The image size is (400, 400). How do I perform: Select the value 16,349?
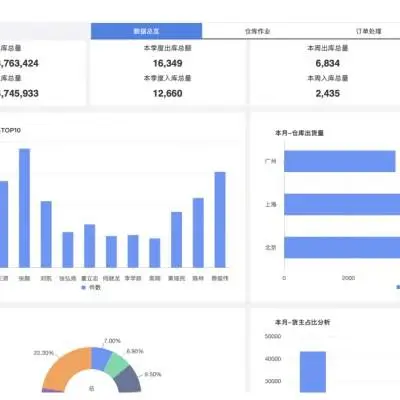(167, 63)
